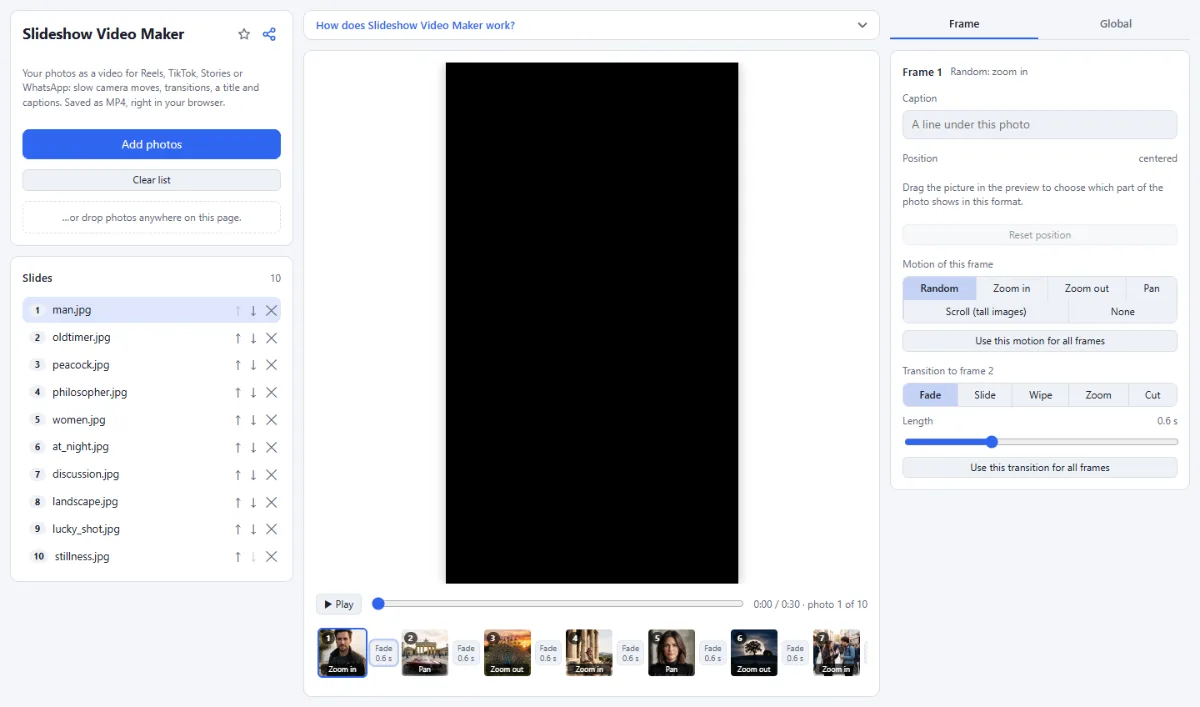Viewport: 1200px width, 707px height.
Task: Select Random motion for this frame
Action: coord(939,288)
